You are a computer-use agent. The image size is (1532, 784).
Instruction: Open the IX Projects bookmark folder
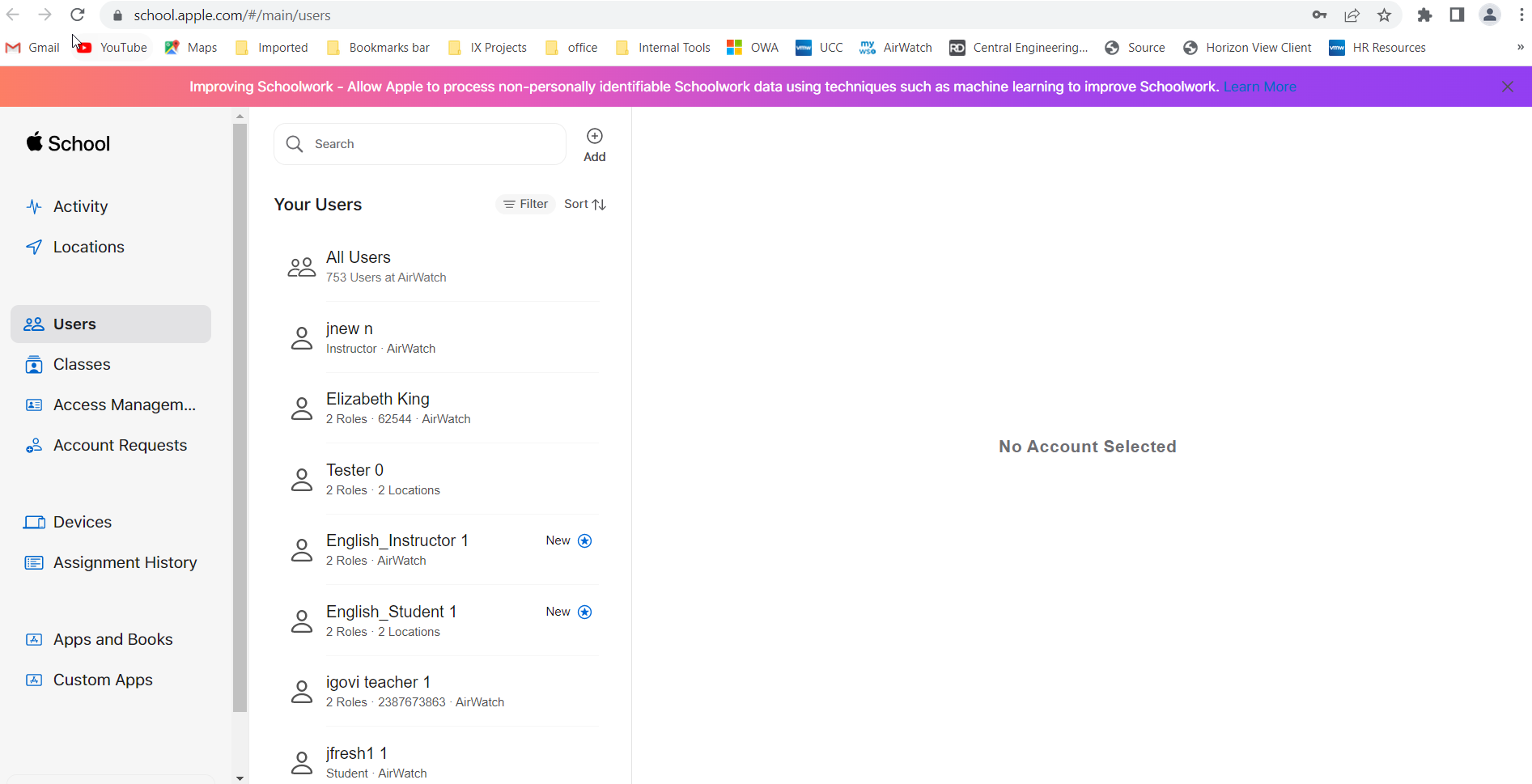tap(487, 48)
